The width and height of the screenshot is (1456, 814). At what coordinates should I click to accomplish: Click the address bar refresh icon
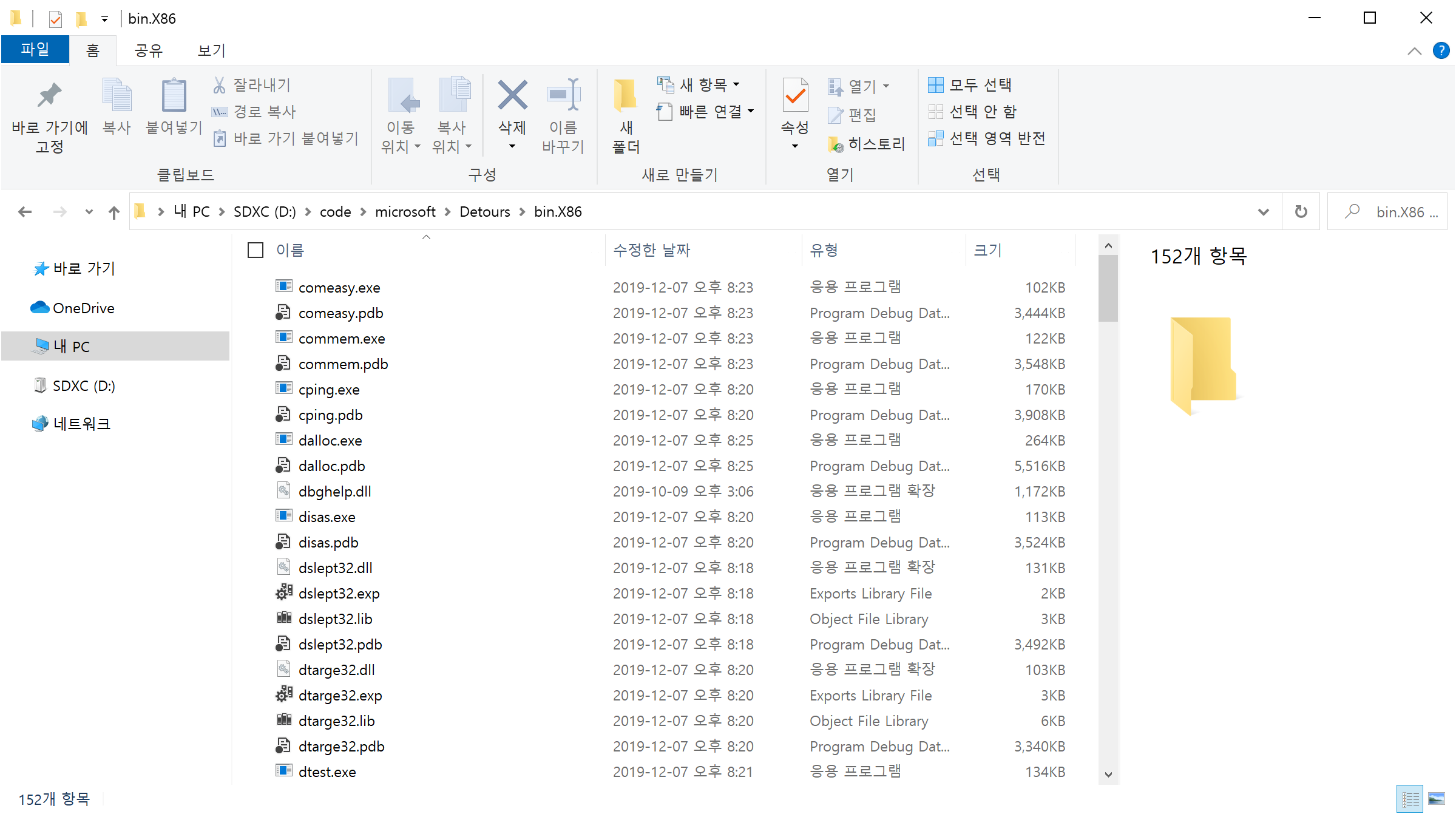(x=1301, y=212)
